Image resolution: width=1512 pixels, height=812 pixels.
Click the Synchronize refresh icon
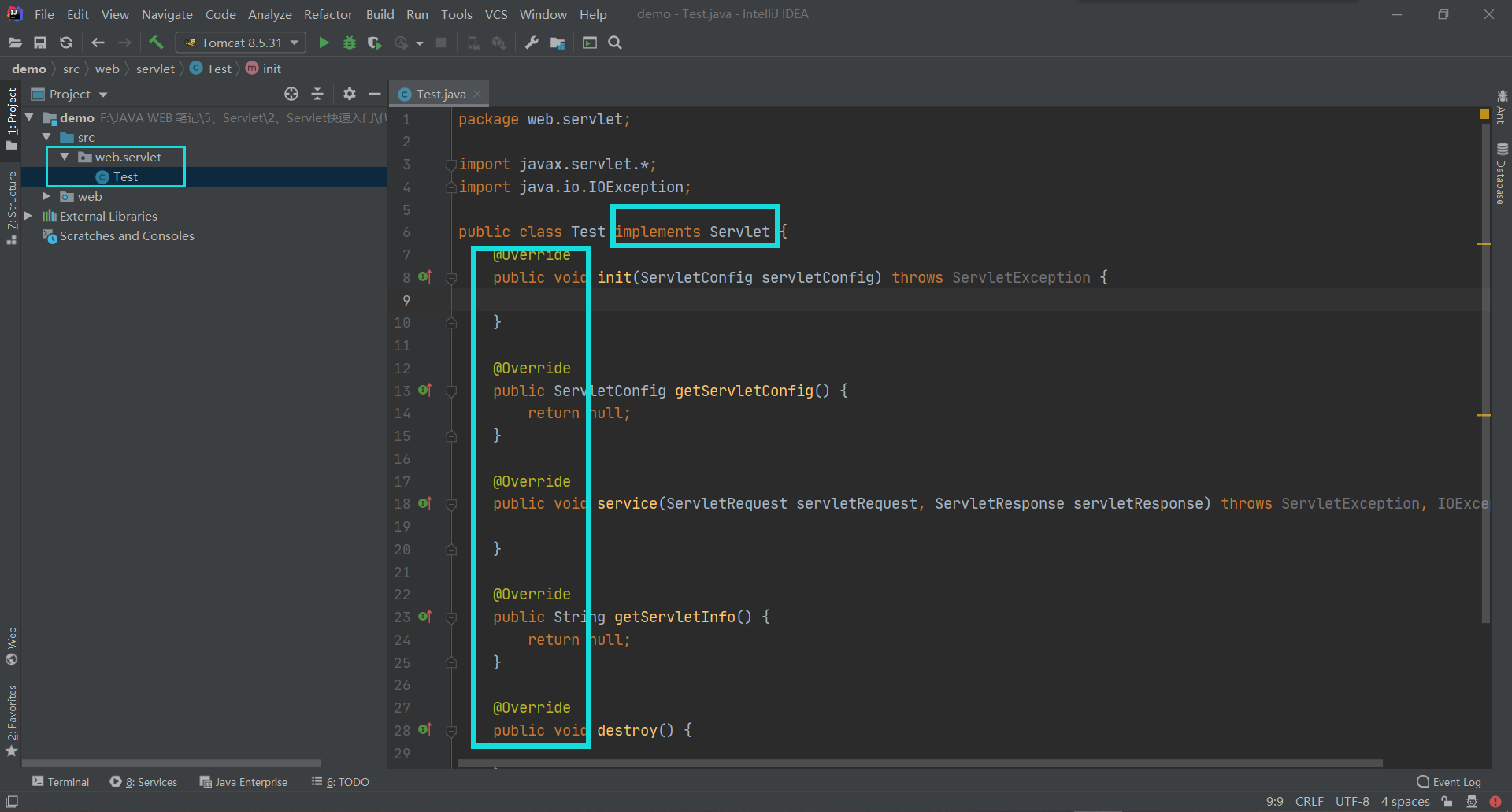click(x=66, y=43)
